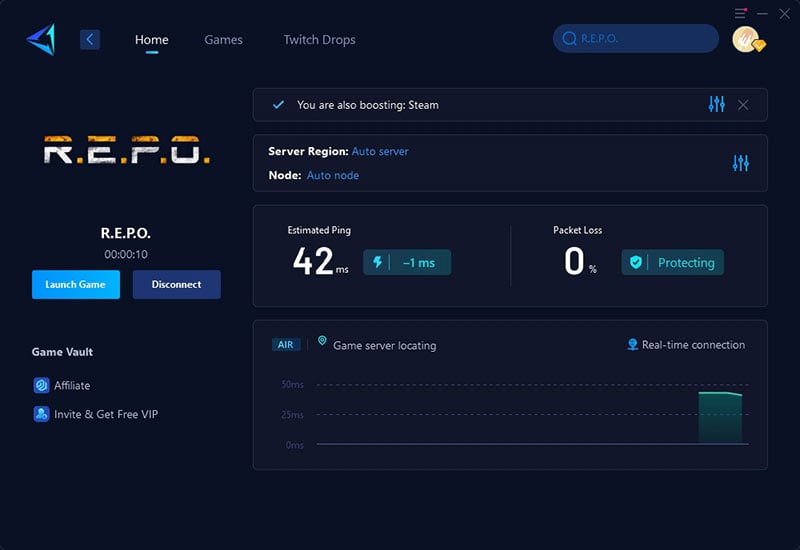Select the Auto server link
800x550 pixels.
380,151
